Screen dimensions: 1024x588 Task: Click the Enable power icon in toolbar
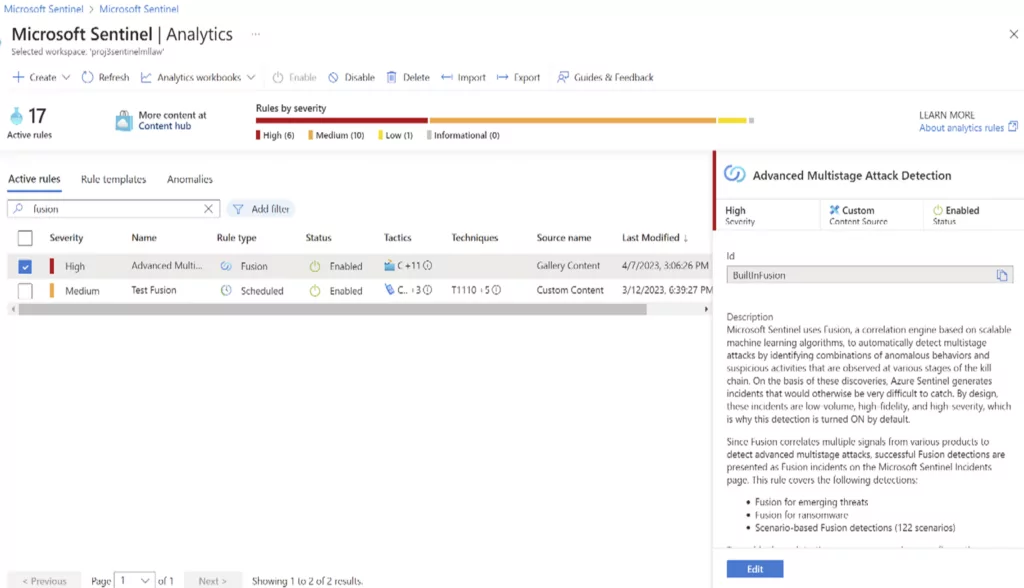click(278, 77)
